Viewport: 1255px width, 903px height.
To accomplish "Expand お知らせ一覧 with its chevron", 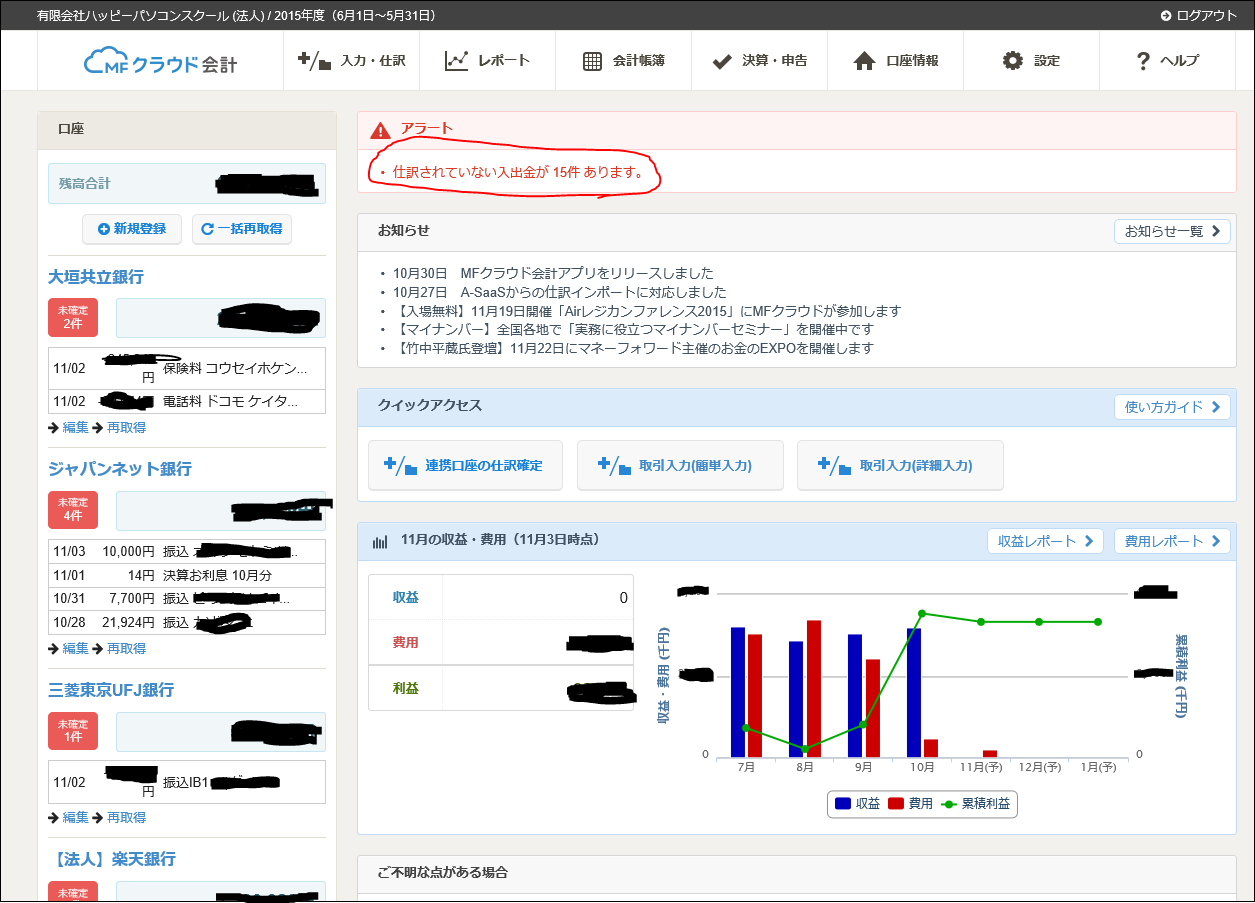I will 1216,231.
